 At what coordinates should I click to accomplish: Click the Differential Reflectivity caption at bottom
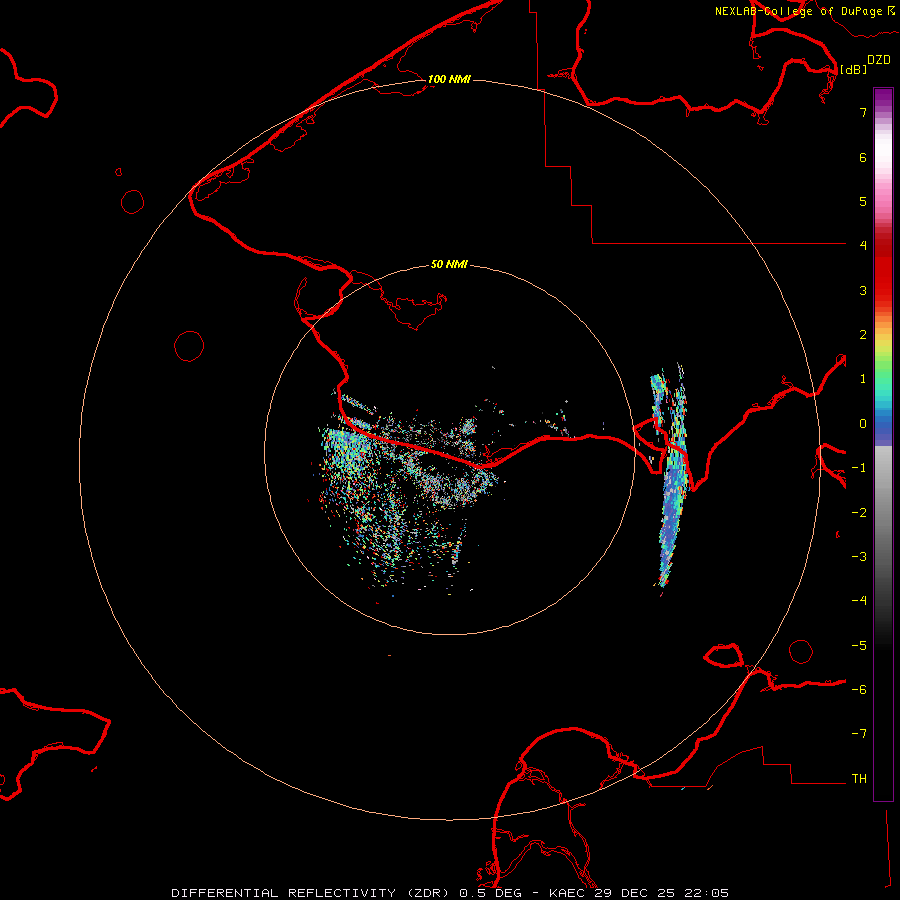pyautogui.click(x=450, y=893)
